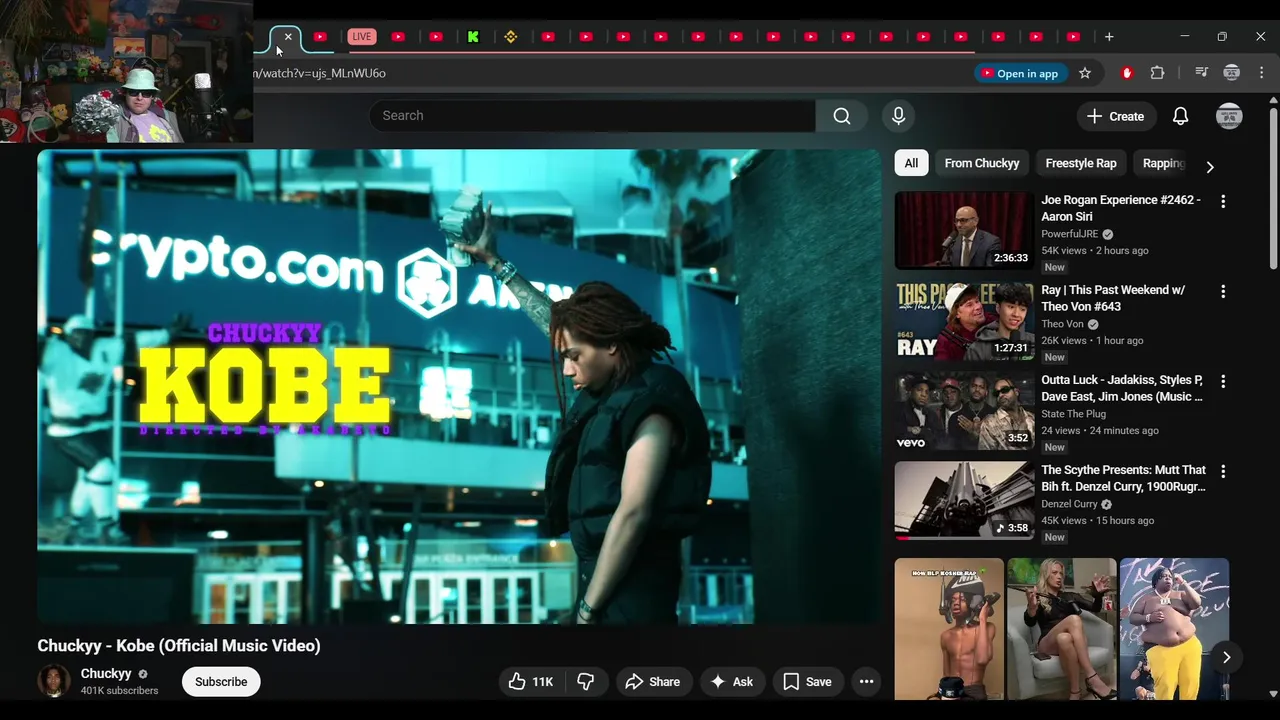This screenshot has width=1280, height=720.
Task: Start voice search with microphone icon
Action: point(898,116)
